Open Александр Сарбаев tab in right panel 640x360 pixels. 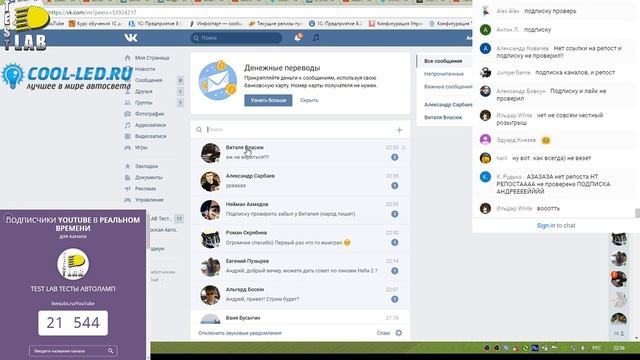448,105
